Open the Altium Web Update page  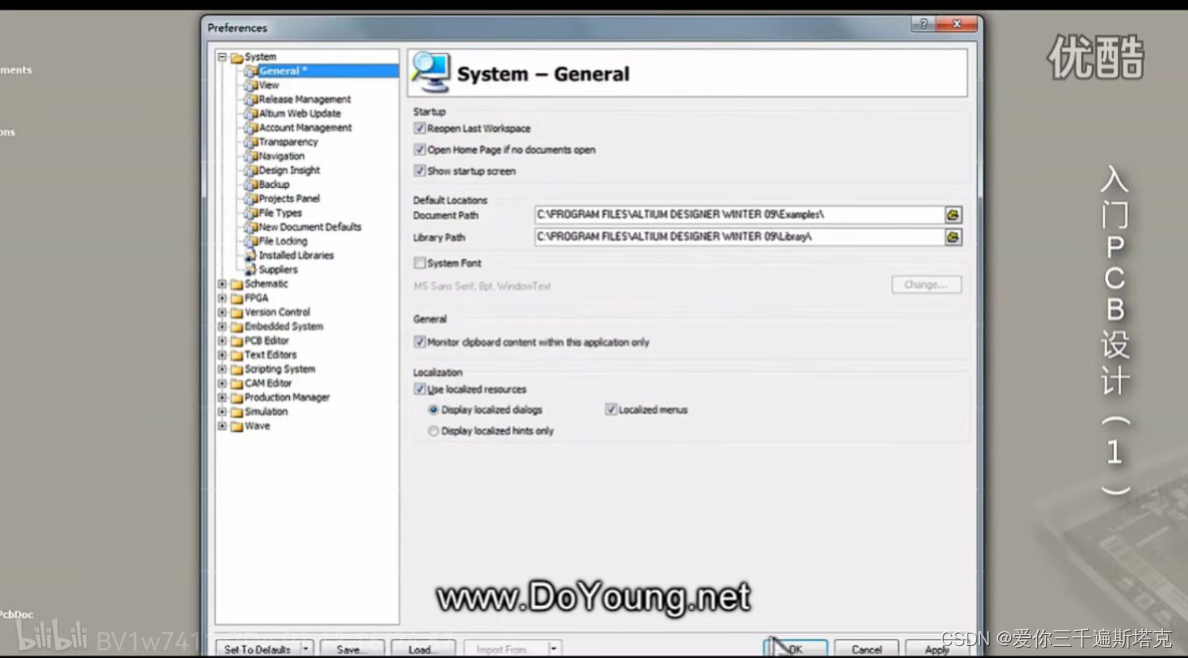(299, 114)
